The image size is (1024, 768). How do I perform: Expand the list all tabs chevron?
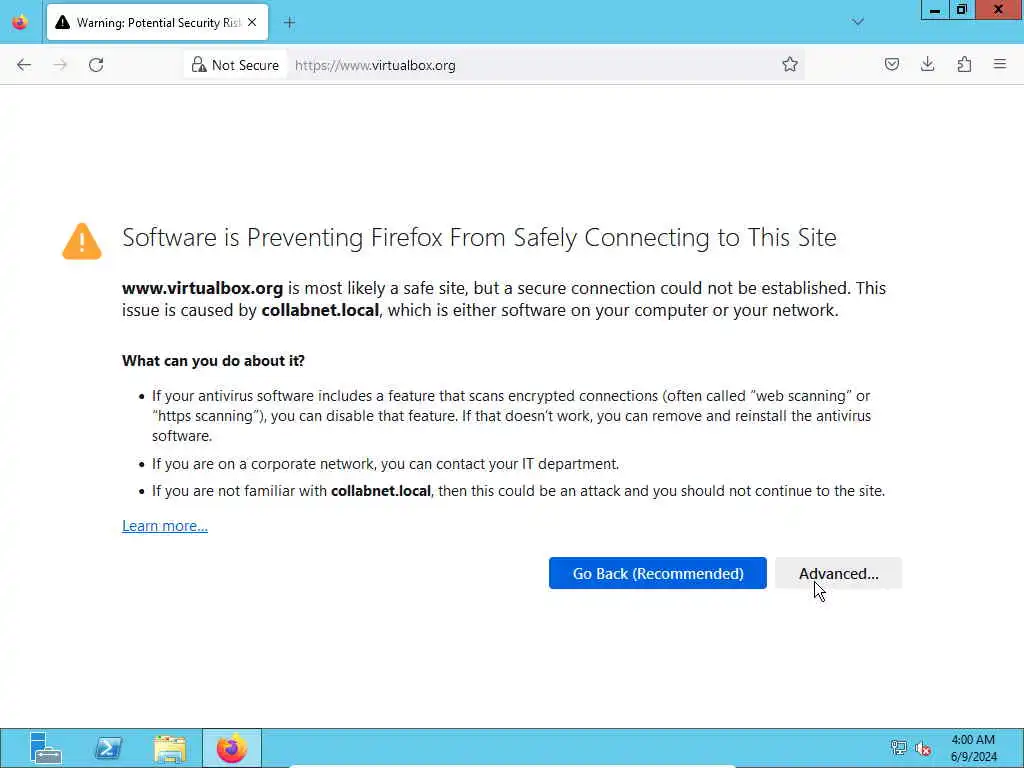pos(858,22)
